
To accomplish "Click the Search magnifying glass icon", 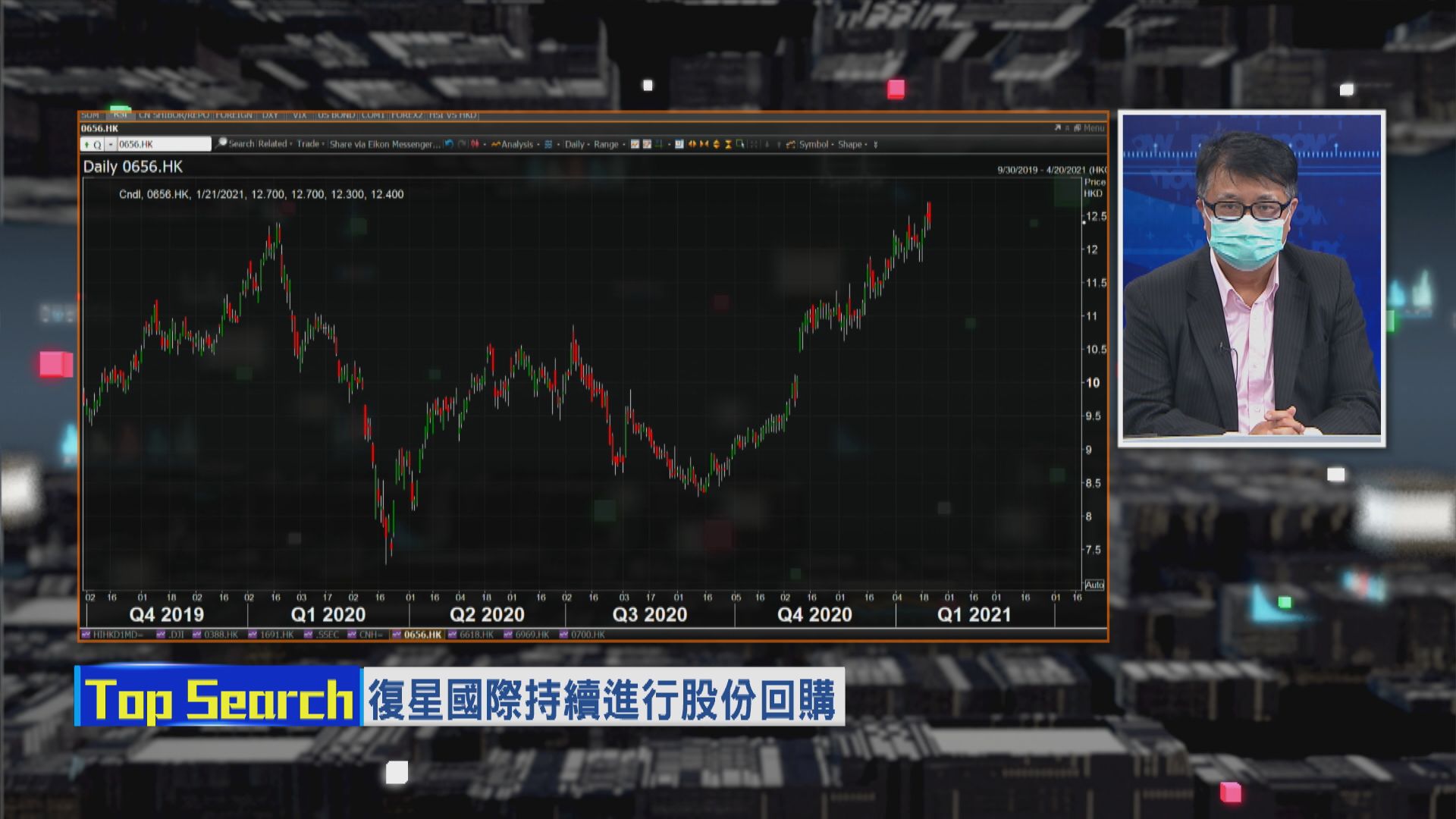I will pos(221,143).
